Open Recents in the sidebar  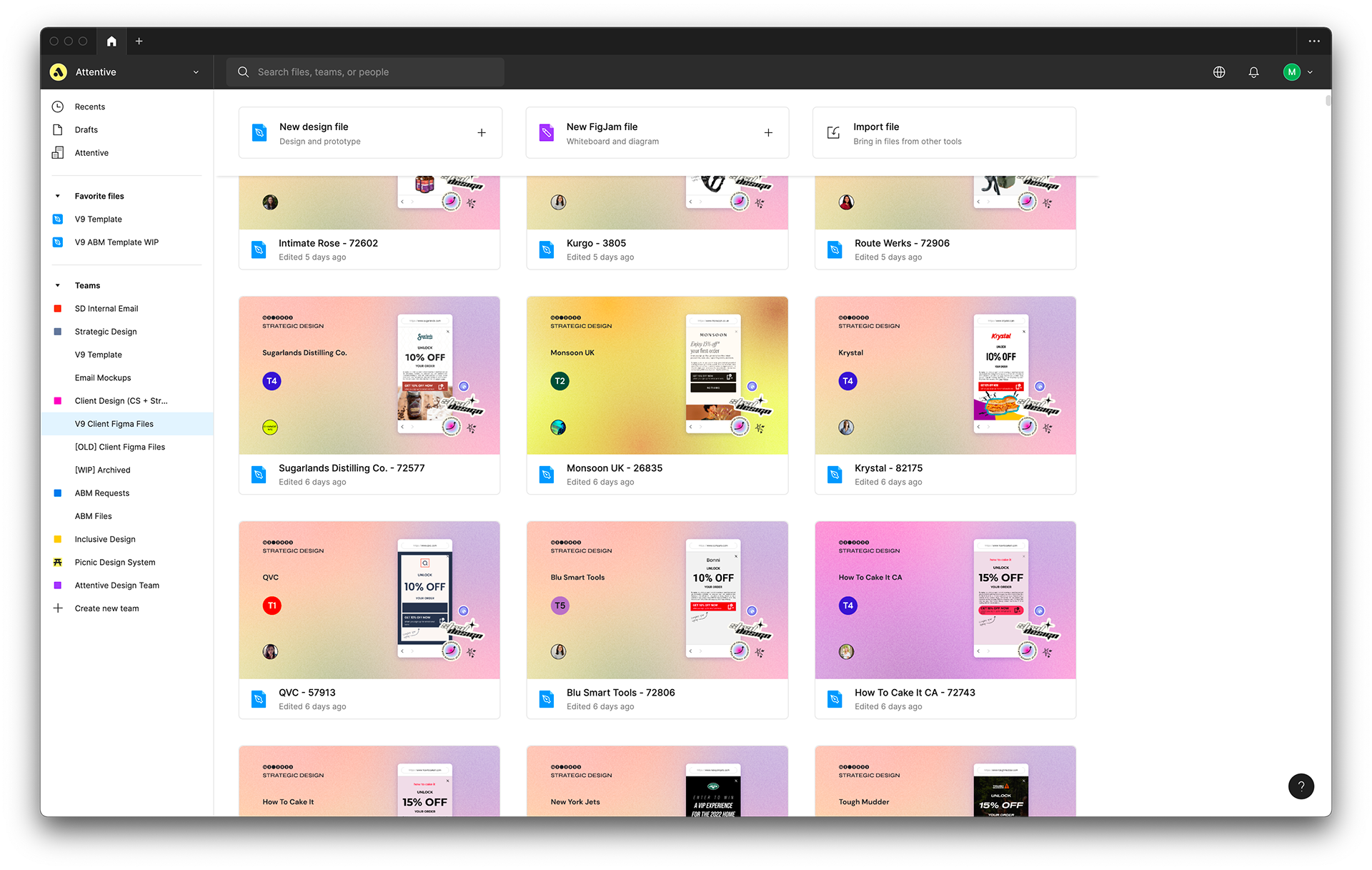click(x=127, y=107)
